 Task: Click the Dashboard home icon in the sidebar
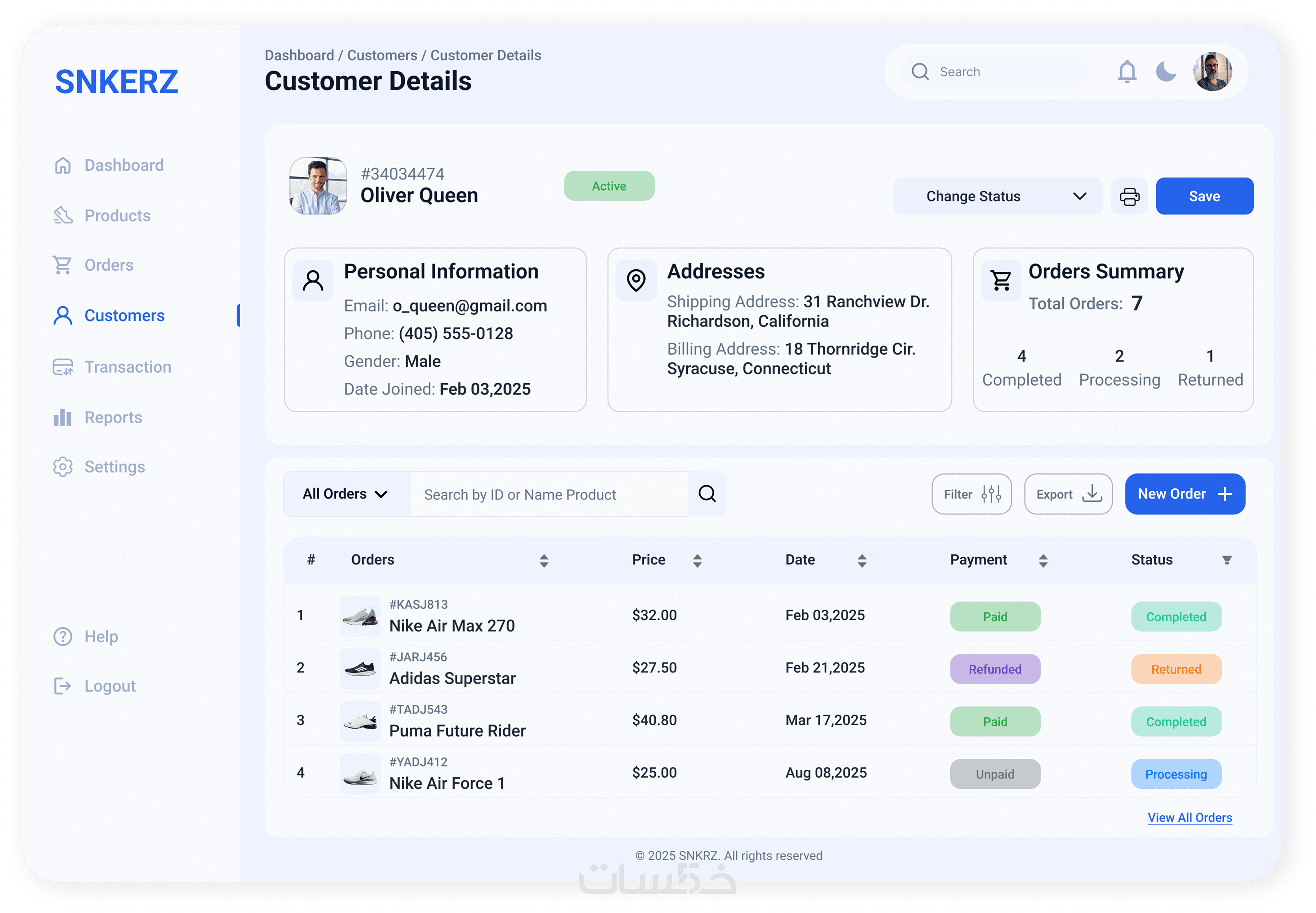[x=63, y=165]
